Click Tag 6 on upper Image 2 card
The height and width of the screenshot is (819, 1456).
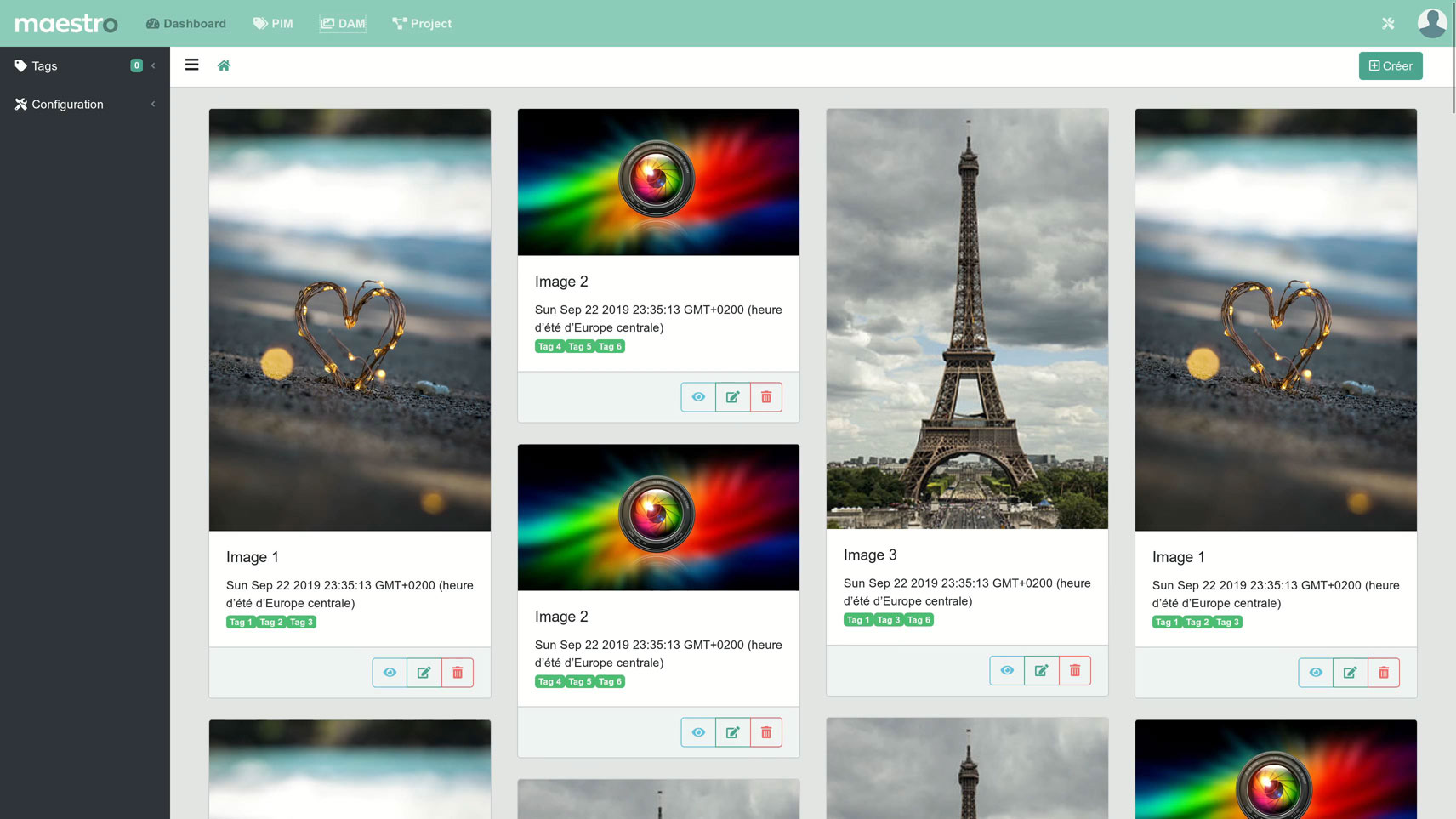click(611, 346)
